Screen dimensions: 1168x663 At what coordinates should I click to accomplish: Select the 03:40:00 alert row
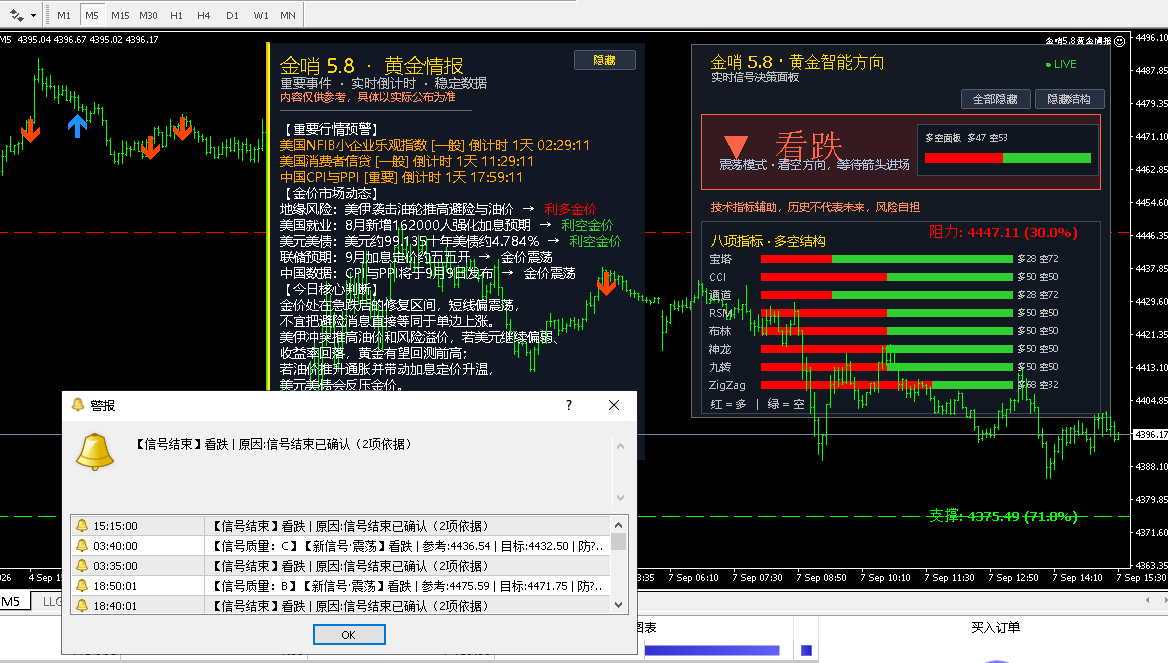(341, 546)
